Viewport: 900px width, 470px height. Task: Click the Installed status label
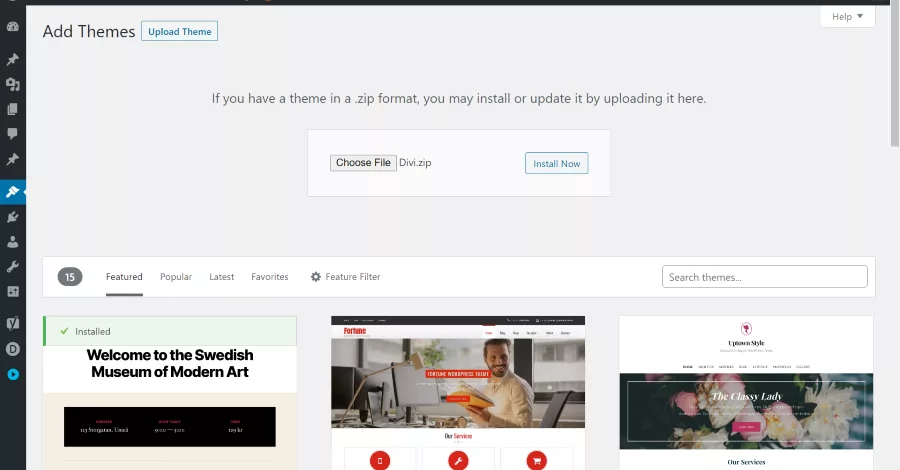pyautogui.click(x=92, y=332)
